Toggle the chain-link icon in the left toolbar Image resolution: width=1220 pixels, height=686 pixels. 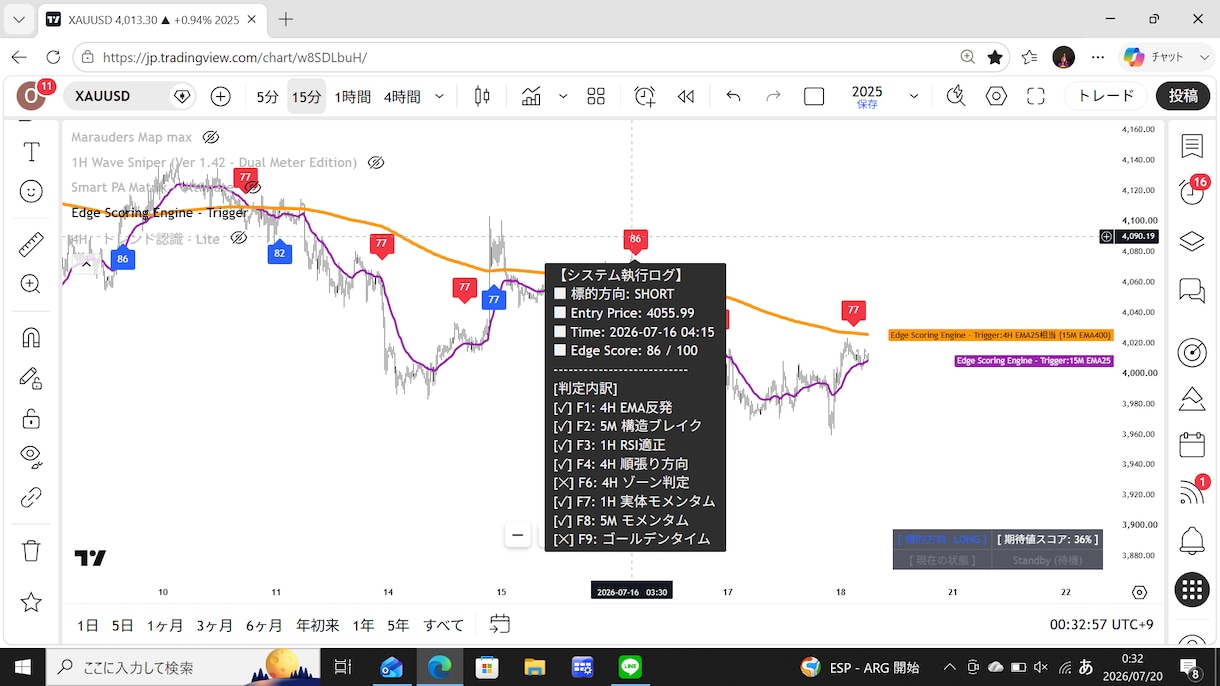coord(31,497)
